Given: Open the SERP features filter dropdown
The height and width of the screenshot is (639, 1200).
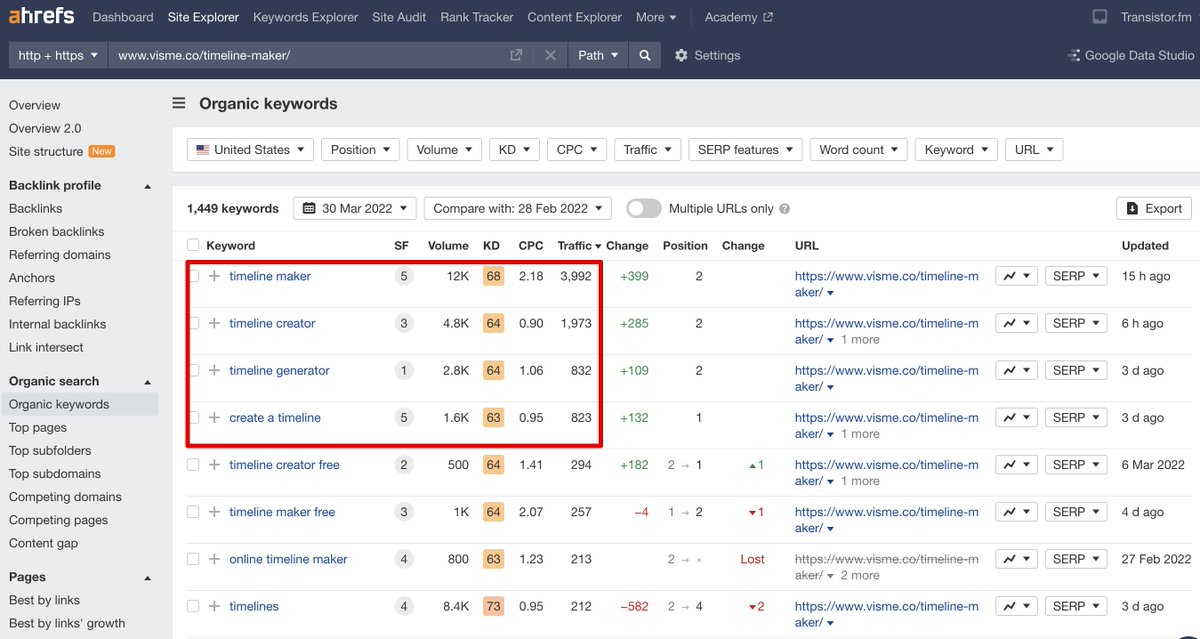Looking at the screenshot, I should click(x=745, y=149).
